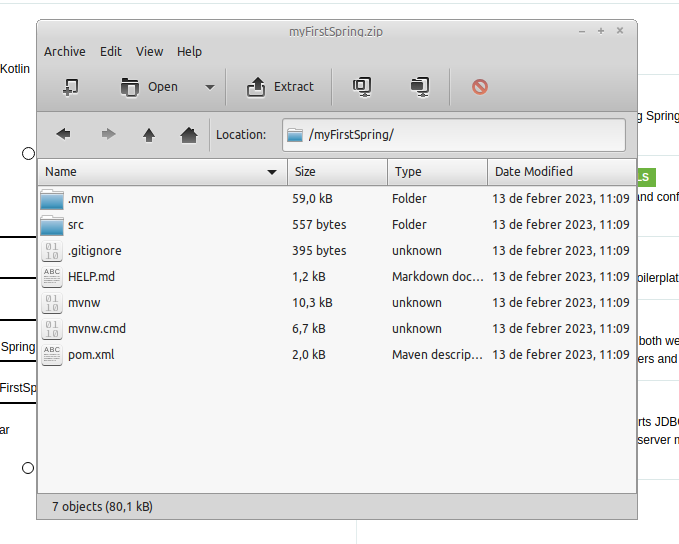Click the folder icon in Location field
Viewport: 679px width, 544px height.
(x=295, y=135)
